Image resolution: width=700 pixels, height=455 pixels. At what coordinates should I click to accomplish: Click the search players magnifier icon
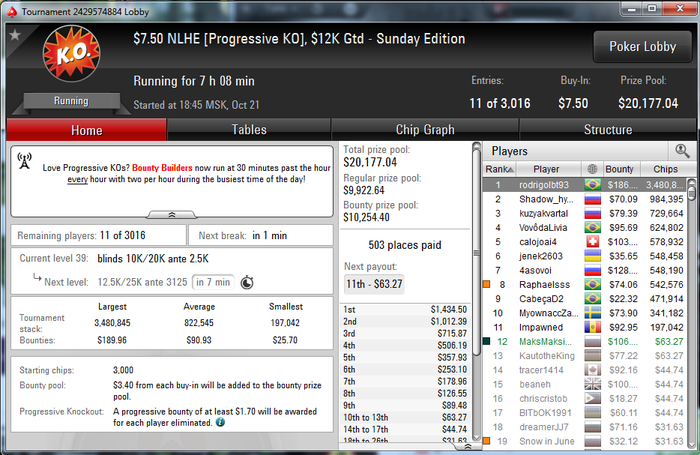tap(682, 151)
